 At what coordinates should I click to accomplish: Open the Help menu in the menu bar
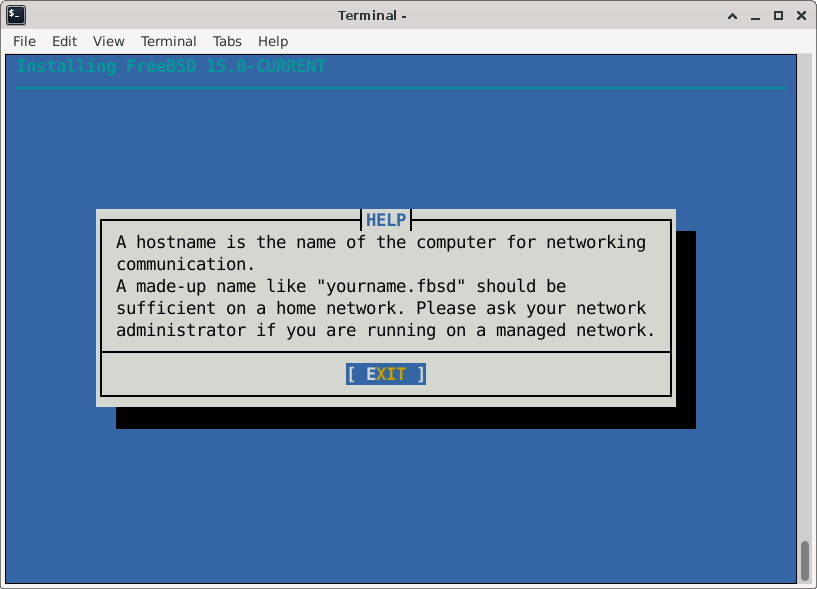click(x=273, y=41)
